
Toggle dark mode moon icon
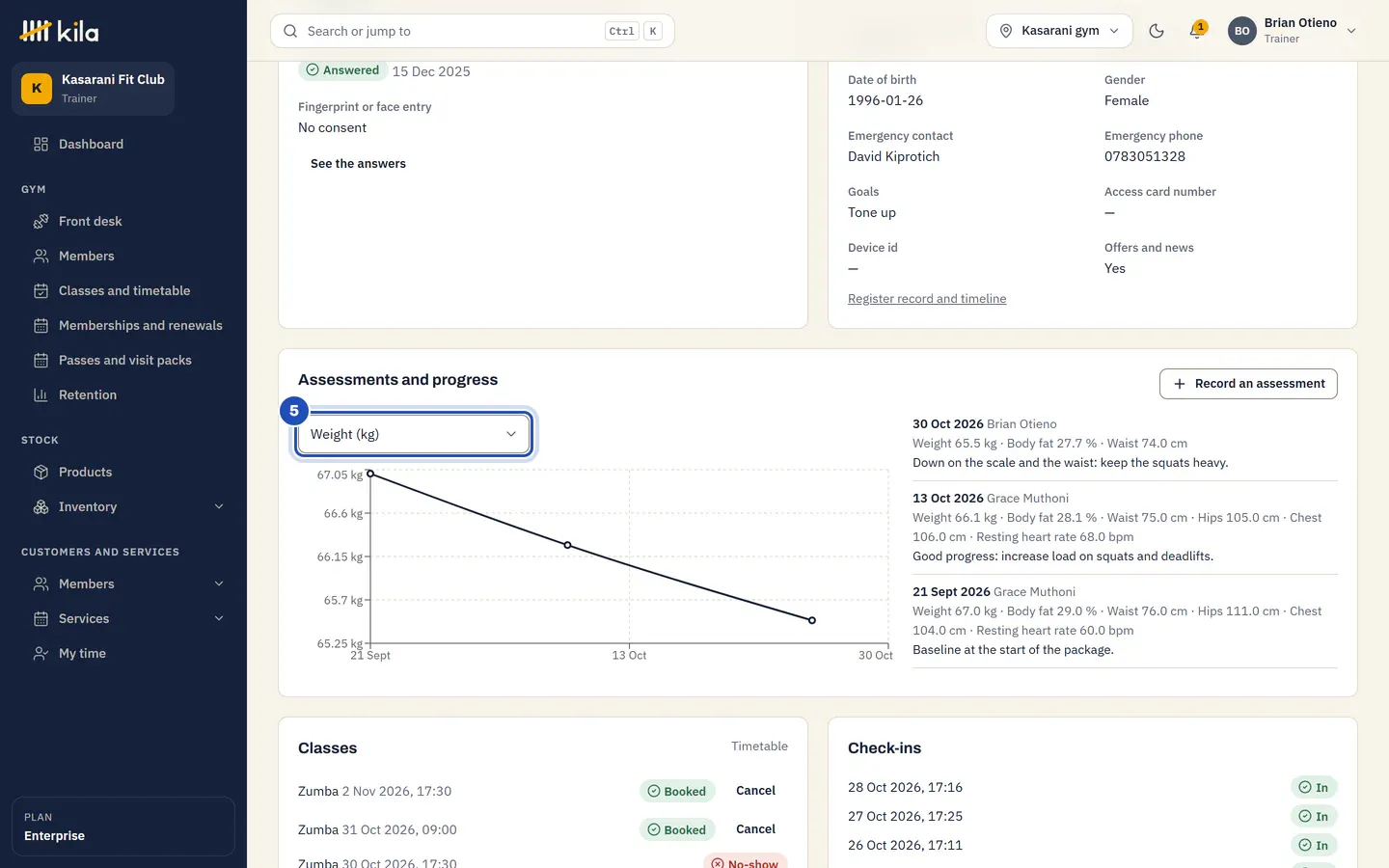point(1157,31)
